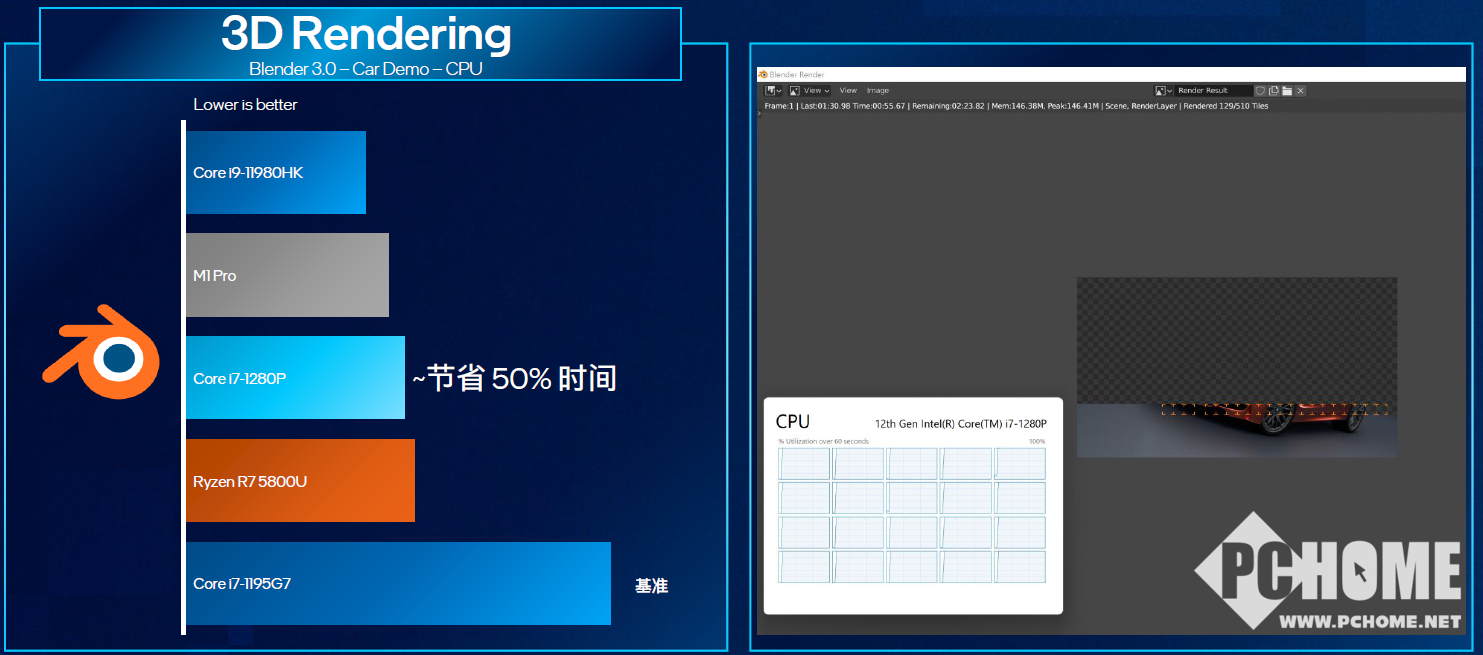The image size is (1483, 655).
Task: Click the 100% label on the CPU panel
Action: click(1037, 441)
